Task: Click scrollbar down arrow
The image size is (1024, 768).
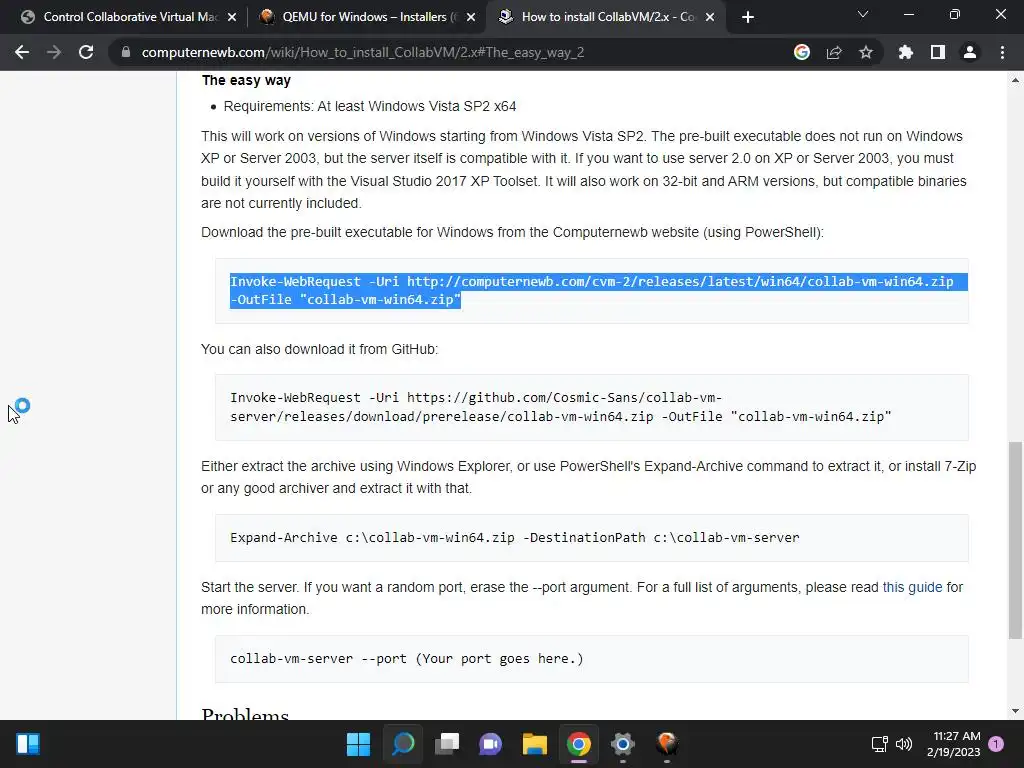Action: [x=1015, y=711]
